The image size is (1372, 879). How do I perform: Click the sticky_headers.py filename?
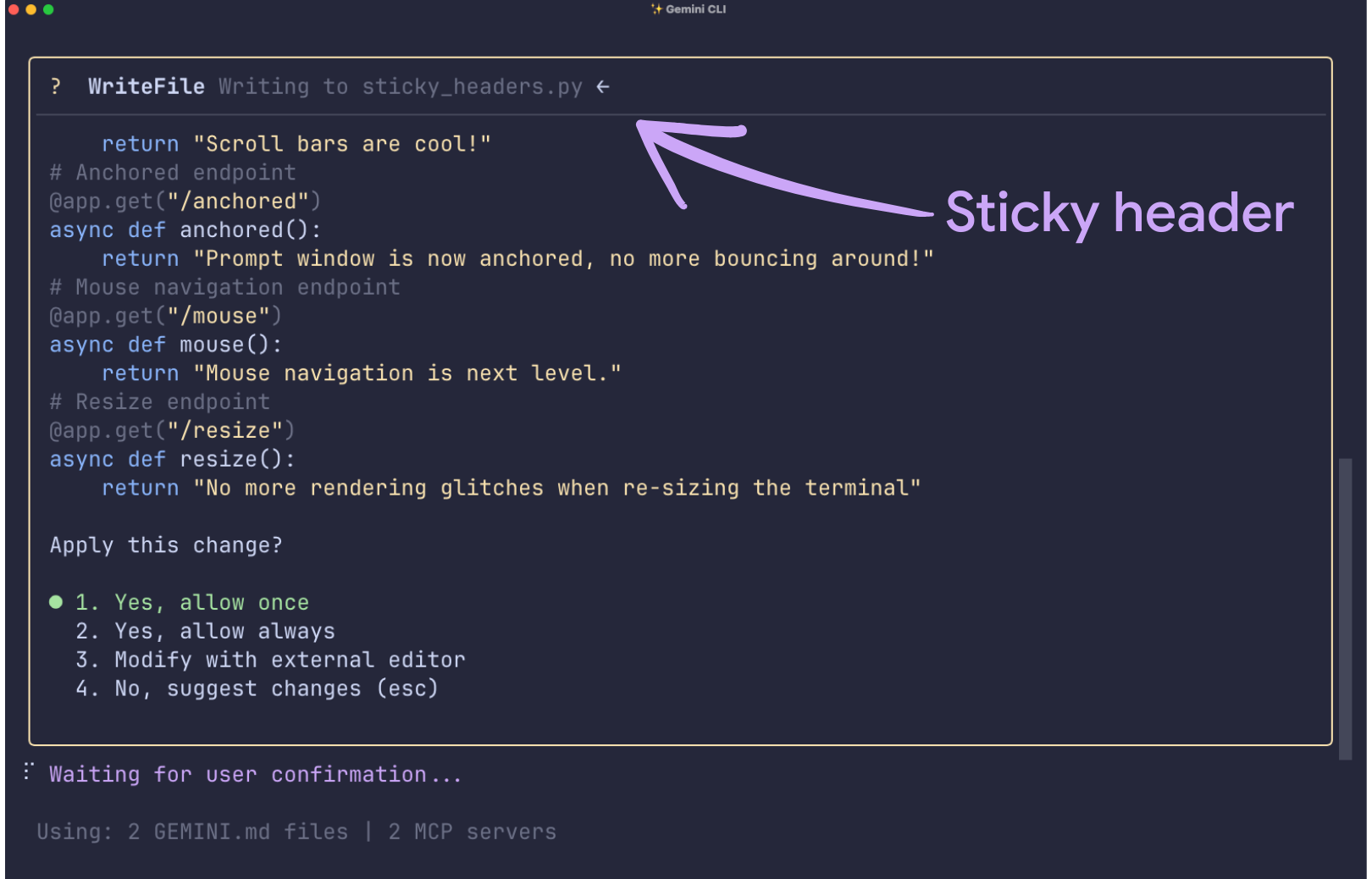tap(472, 86)
